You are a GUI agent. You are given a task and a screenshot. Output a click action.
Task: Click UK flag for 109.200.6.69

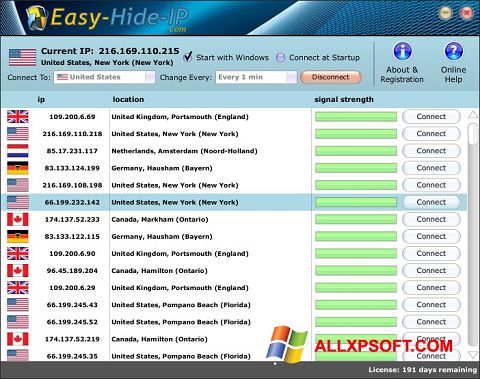pyautogui.click(x=18, y=117)
